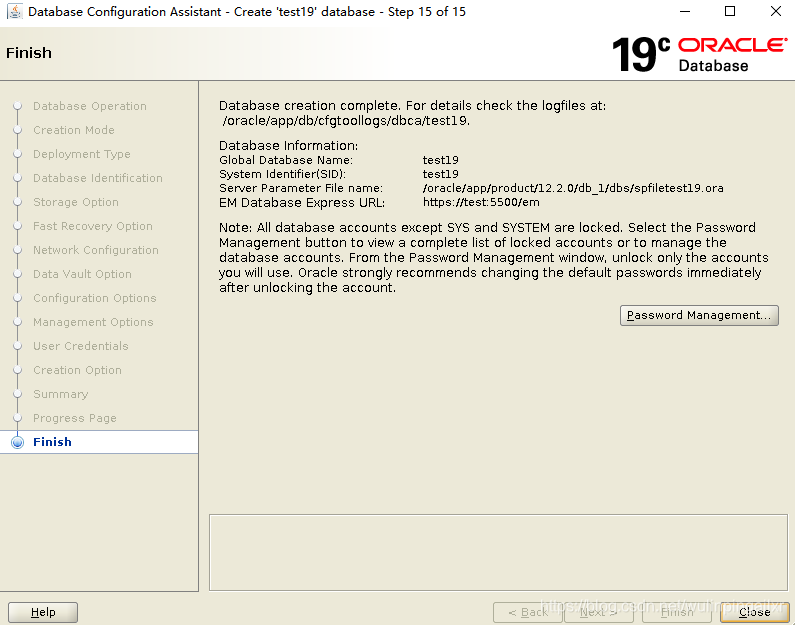Click the disabled Next button
The image size is (795, 625).
tap(599, 612)
